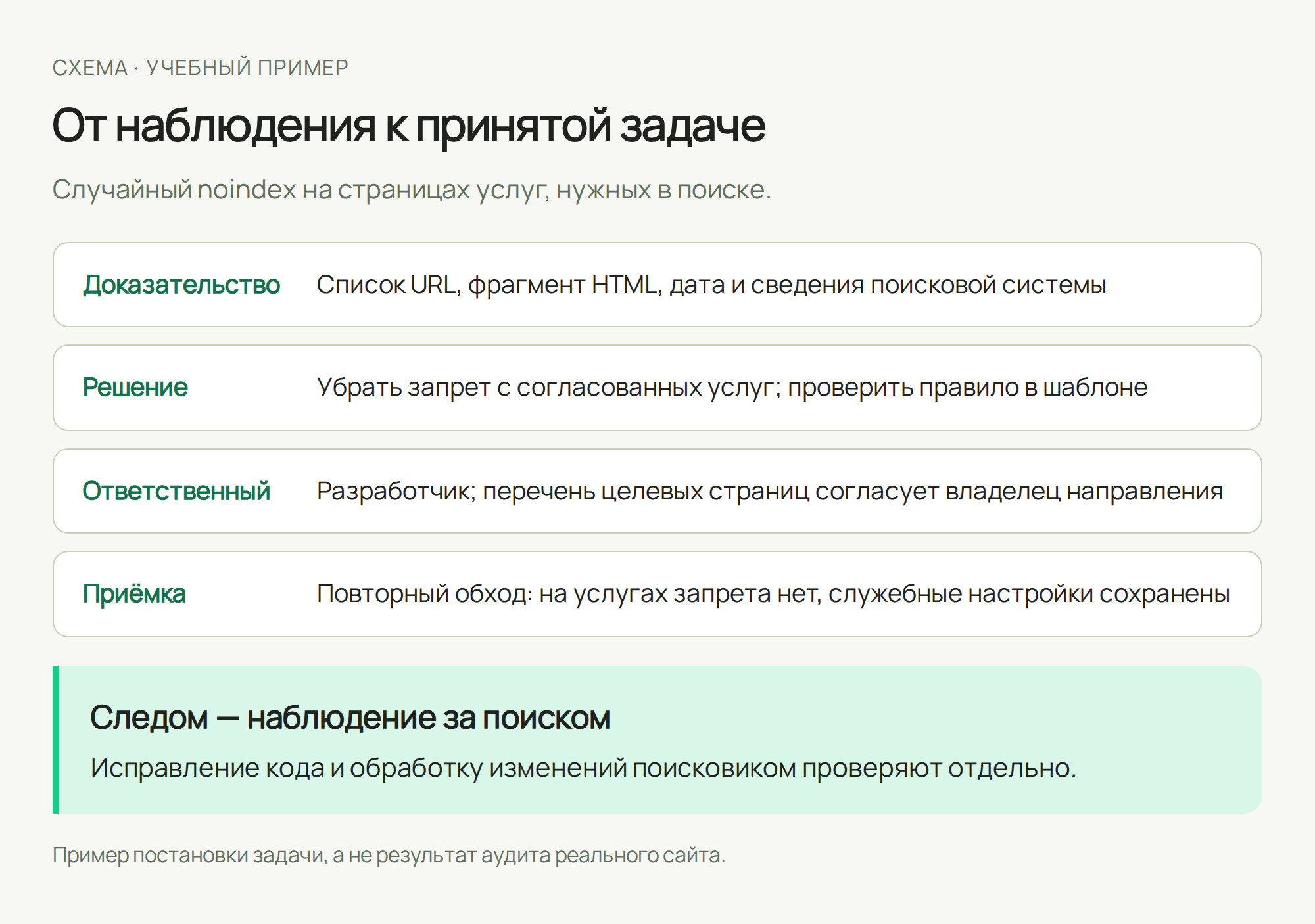Click the header label 'СХЕМА · УЧЕБНЫЙ ПРИМЕР'
This screenshot has width=1315, height=924.
click(x=200, y=68)
